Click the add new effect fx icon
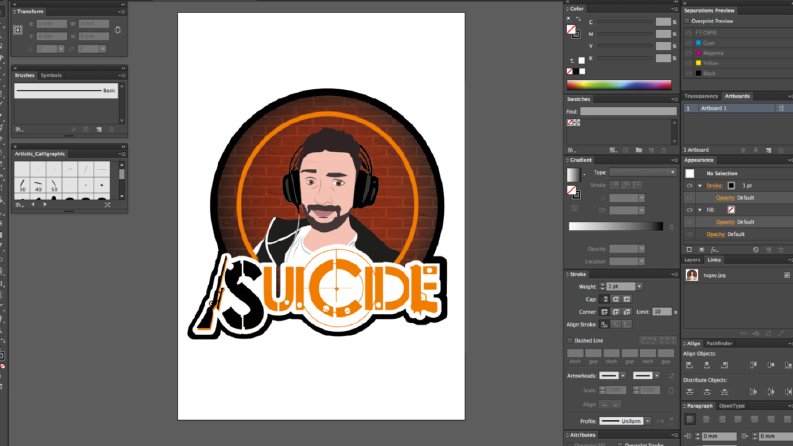 coord(714,250)
